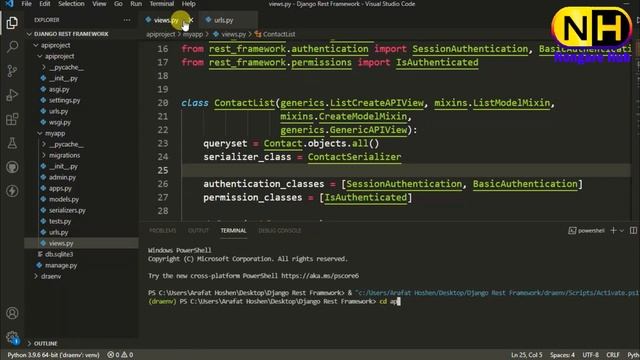This screenshot has width=640, height=360.
Task: Open the Edit menu
Action: tap(44, 4)
